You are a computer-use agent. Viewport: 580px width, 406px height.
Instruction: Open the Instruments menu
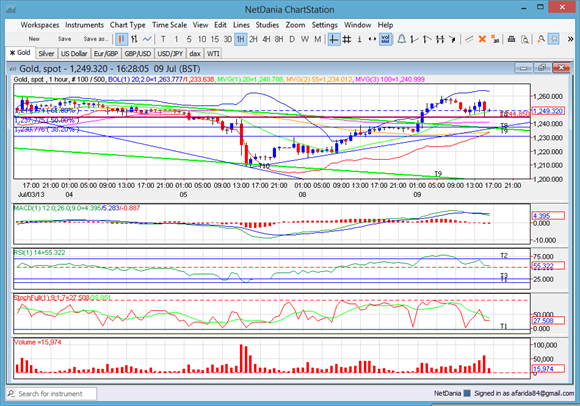(84, 25)
